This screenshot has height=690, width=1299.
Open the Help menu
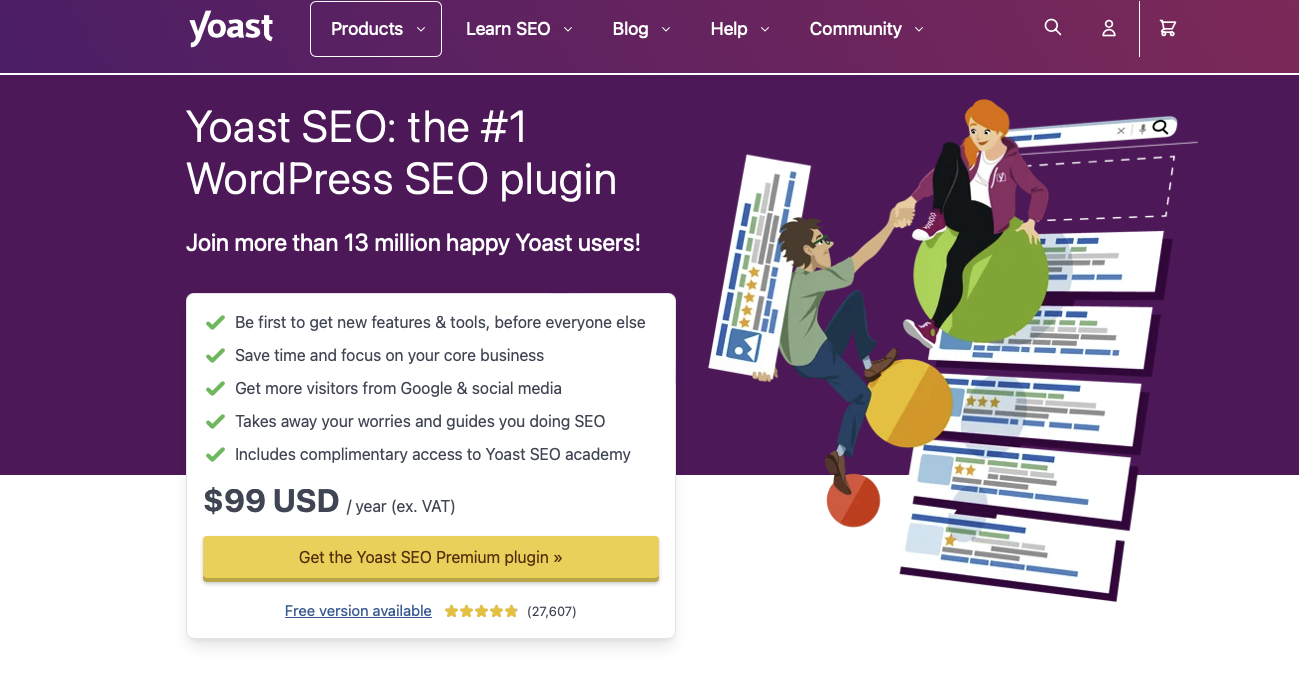pyautogui.click(x=740, y=29)
